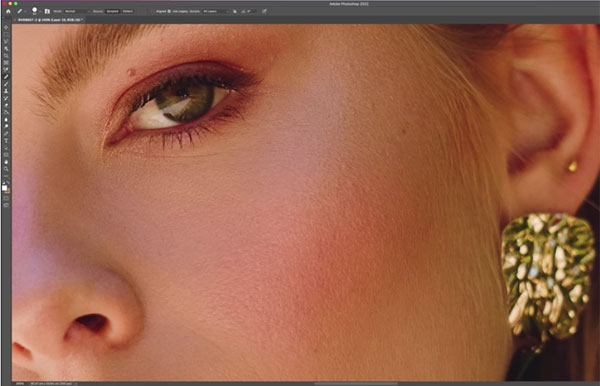Toggle the Clone Source panel
This screenshot has width=600, height=386.
[x=47, y=11]
